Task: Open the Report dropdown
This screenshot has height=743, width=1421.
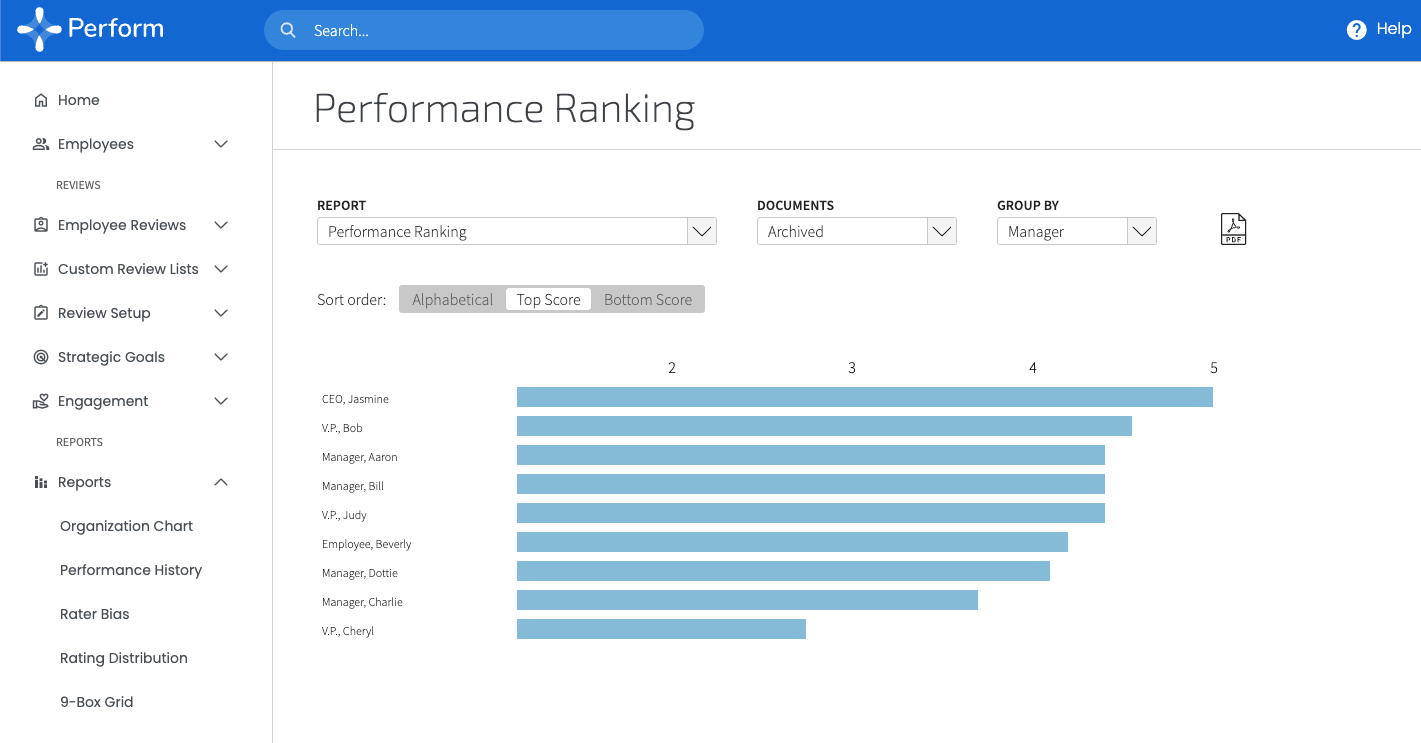Action: pyautogui.click(x=517, y=231)
